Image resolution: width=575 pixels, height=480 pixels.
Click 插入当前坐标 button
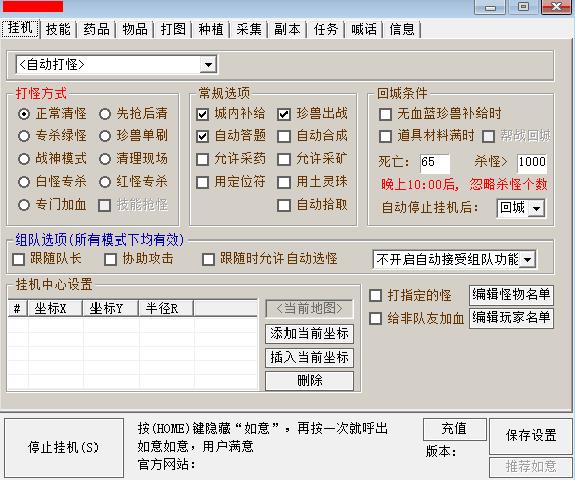(x=310, y=358)
